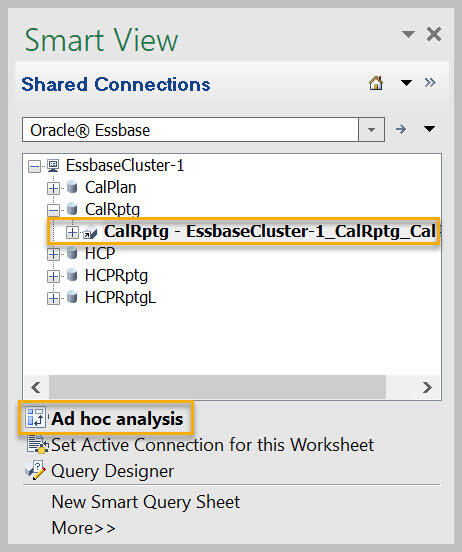Start Ad hoc analysis
462x552 pixels.
coord(117,419)
